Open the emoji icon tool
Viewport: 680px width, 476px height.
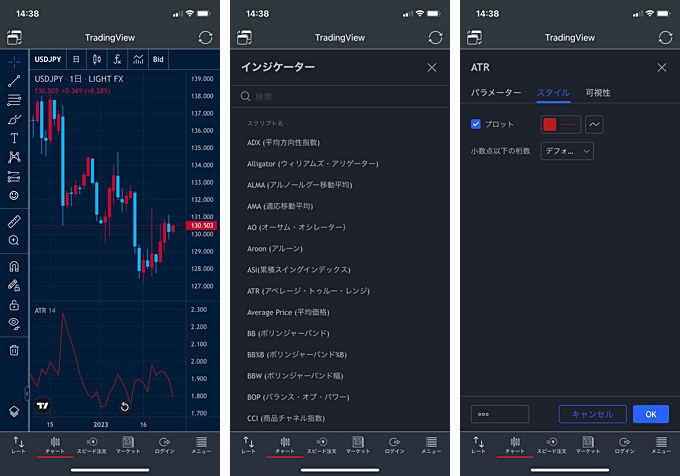click(x=14, y=196)
